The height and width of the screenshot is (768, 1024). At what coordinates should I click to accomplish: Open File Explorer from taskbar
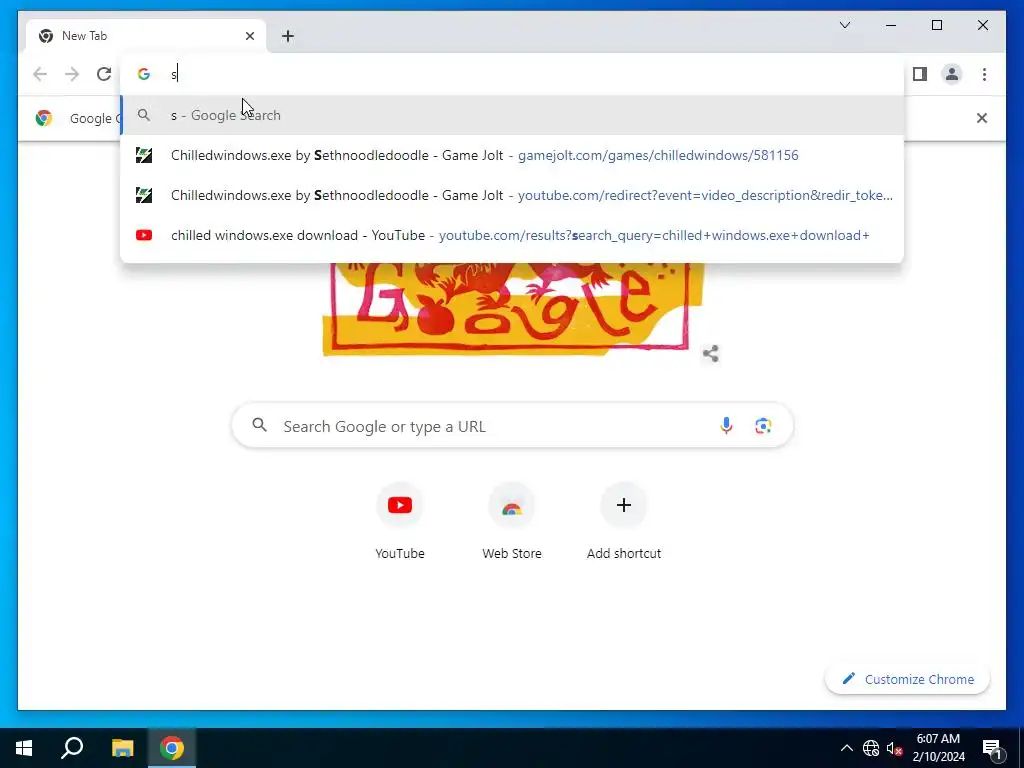(122, 748)
